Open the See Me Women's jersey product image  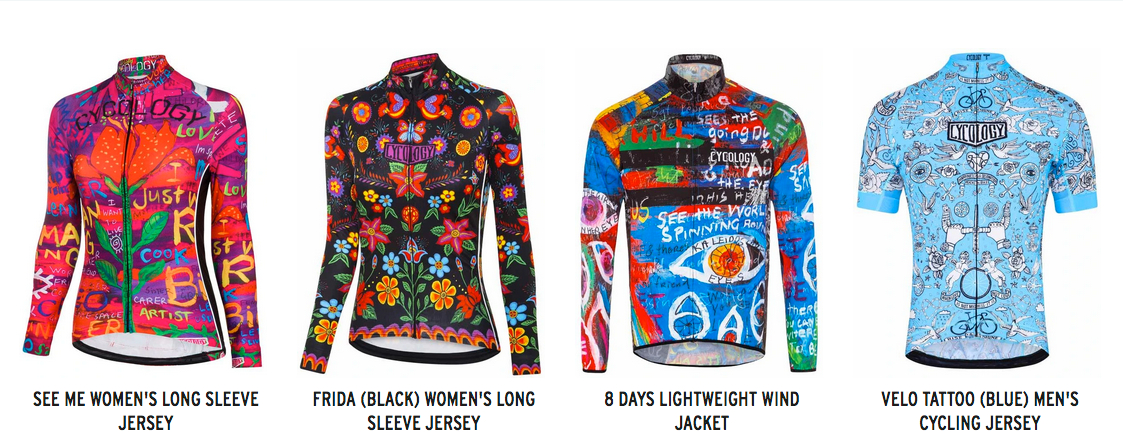143,208
